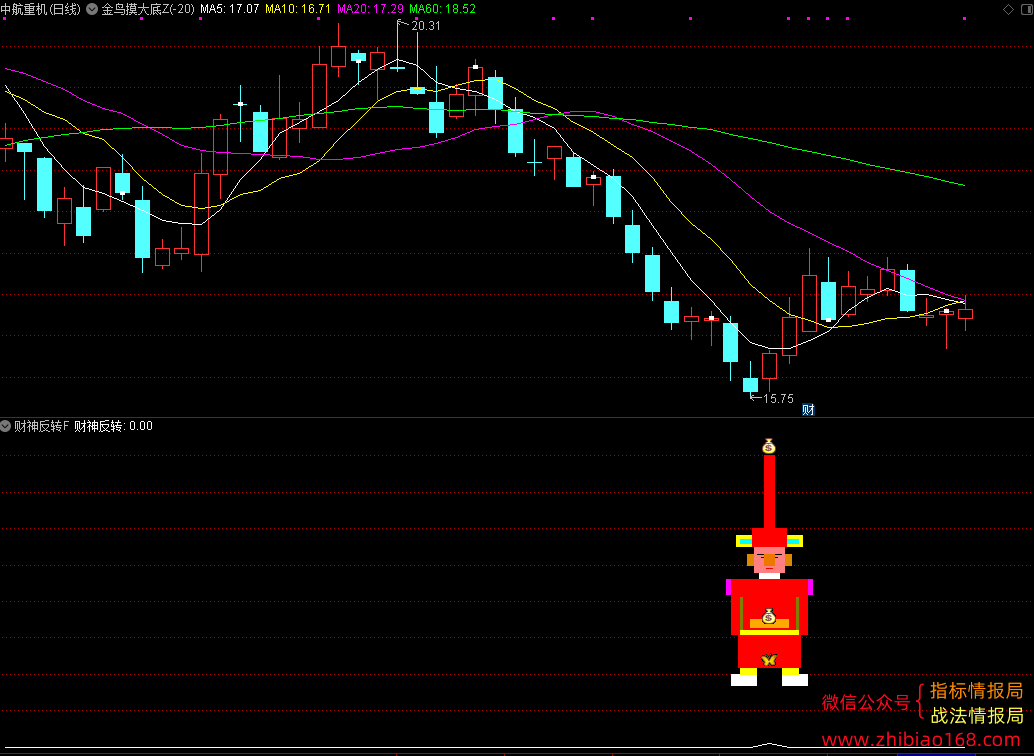The height and width of the screenshot is (756, 1034).
Task: Open the dropdown beside 中航重机(日线) title
Action: point(92,9)
